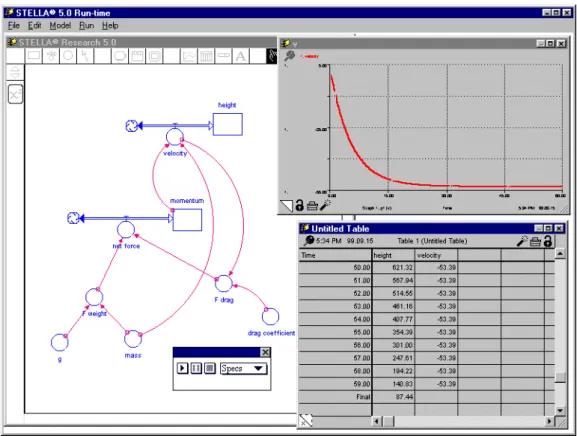Viewport: 577px width, 436px height.
Task: Toggle the lock icon in Untitled Table
Action: [548, 241]
